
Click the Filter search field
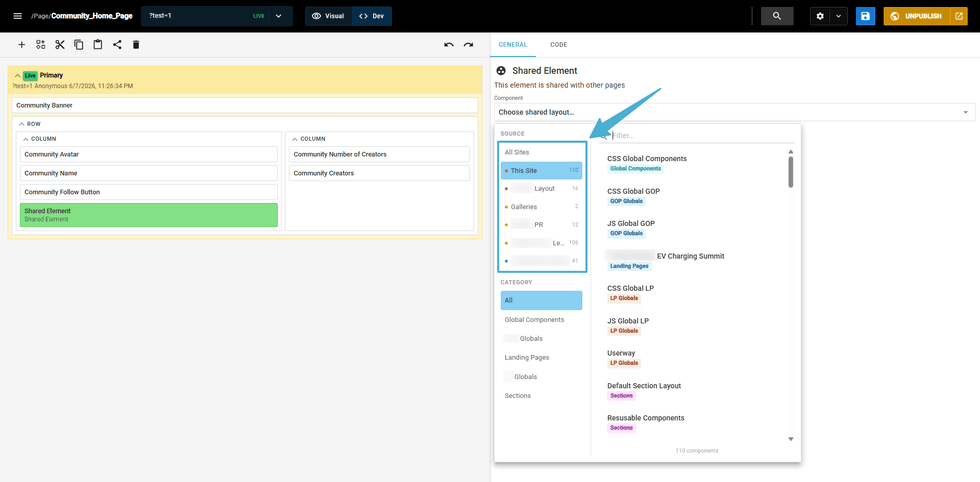point(697,136)
